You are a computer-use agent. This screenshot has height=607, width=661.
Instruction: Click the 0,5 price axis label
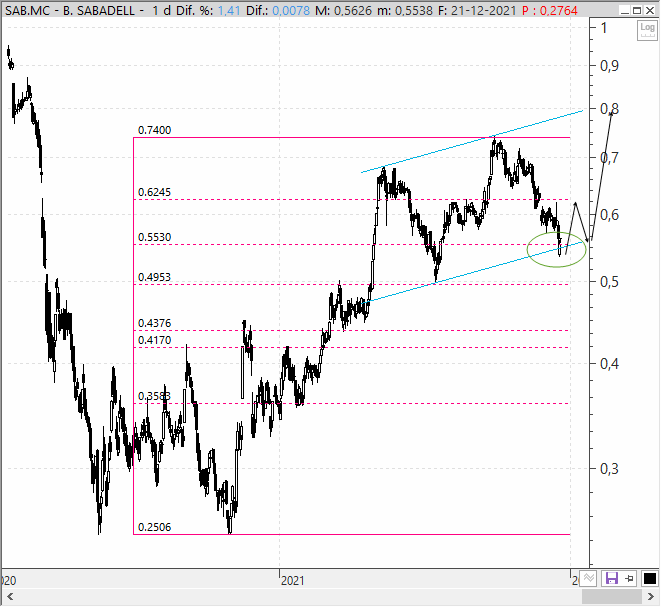pos(610,282)
